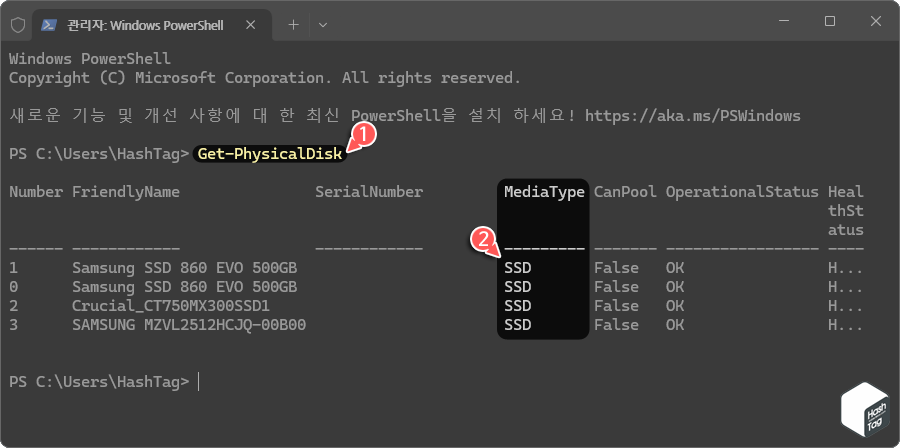Maximize the Terminal window
The height and width of the screenshot is (448, 900).
[x=829, y=21]
